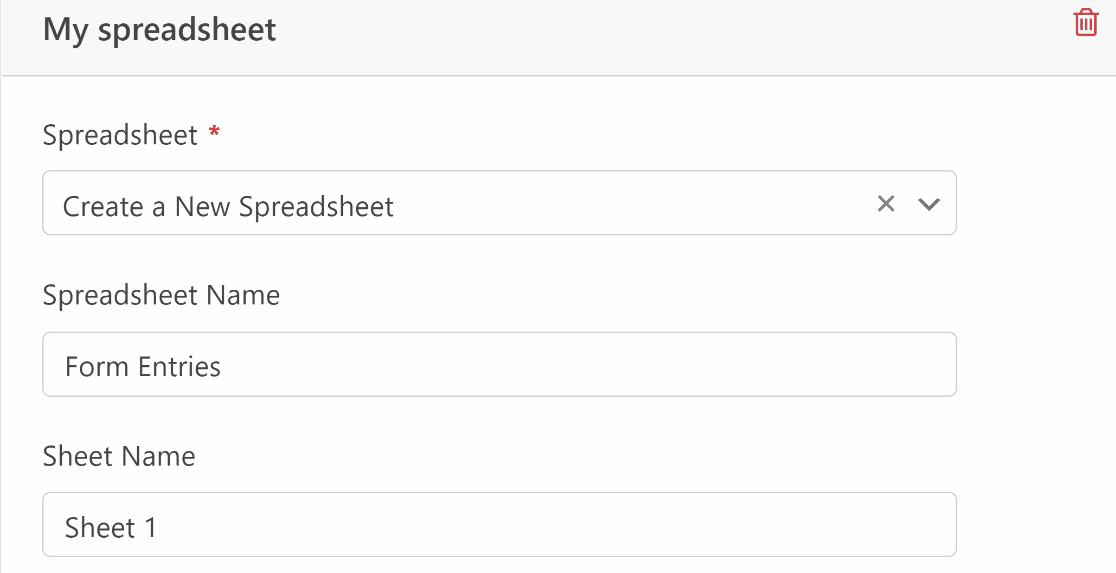
Task: Click the digit 1 in Sheet Name
Action: pyautogui.click(x=150, y=527)
